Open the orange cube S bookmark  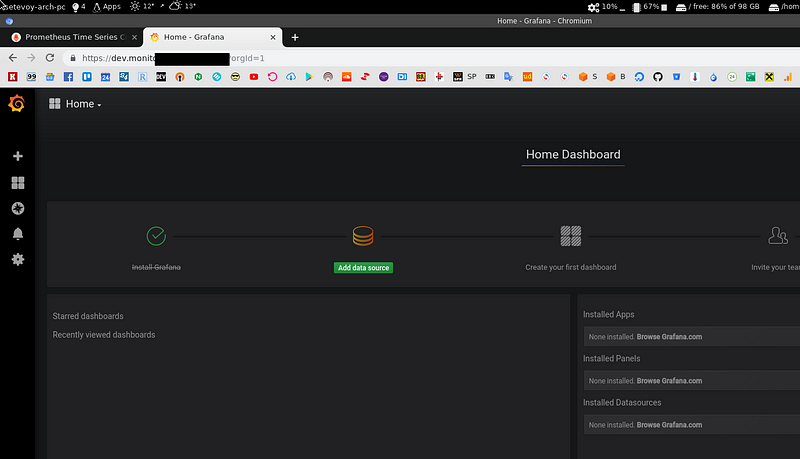point(588,76)
